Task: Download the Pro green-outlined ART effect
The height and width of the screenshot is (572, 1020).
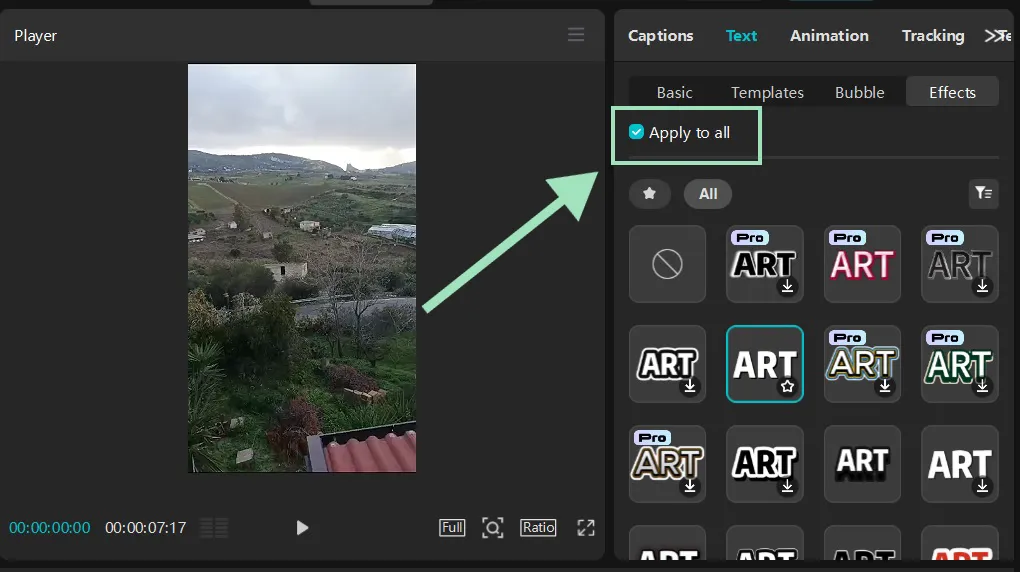Action: pos(982,387)
